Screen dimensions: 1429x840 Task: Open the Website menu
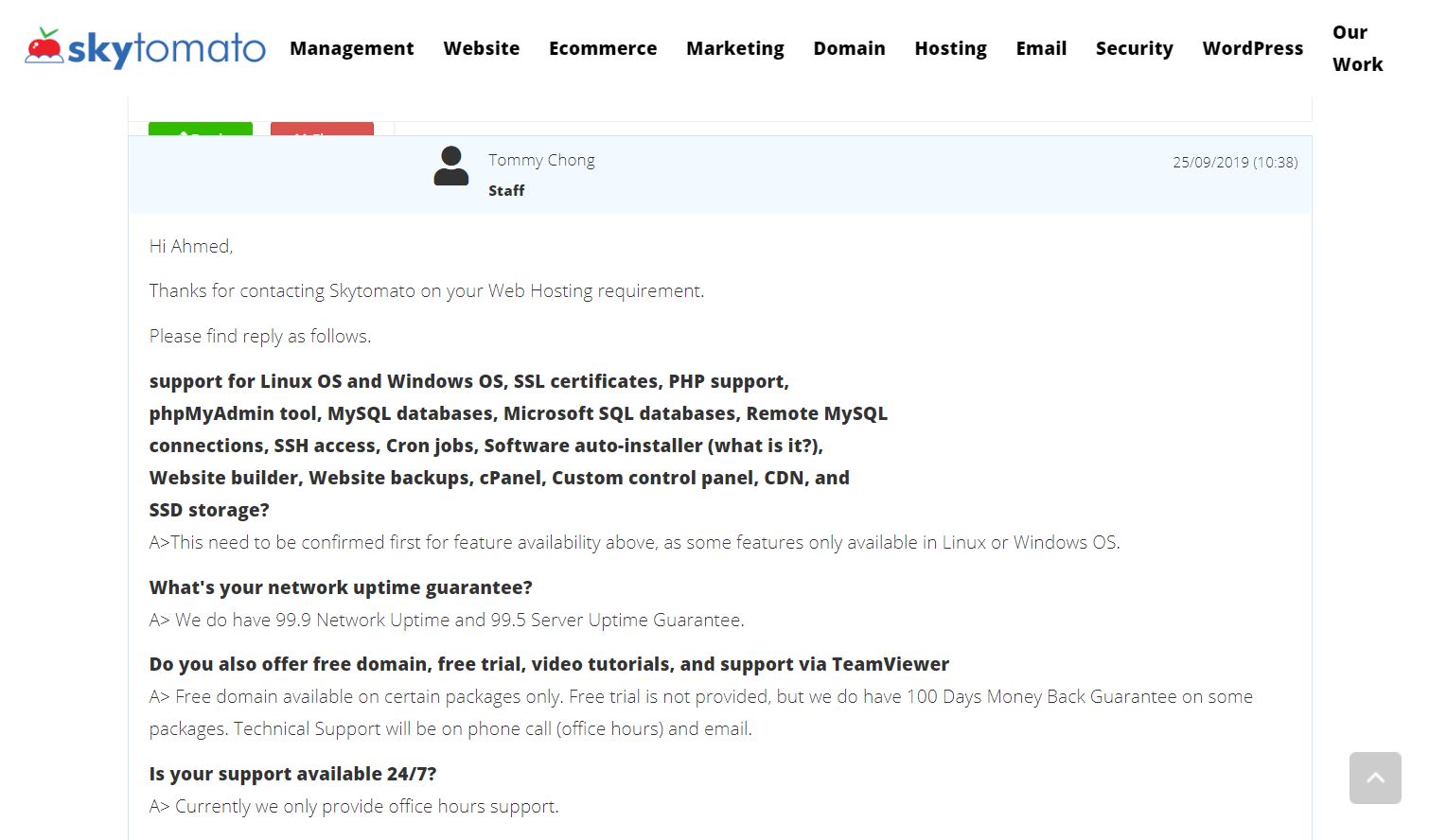482,48
